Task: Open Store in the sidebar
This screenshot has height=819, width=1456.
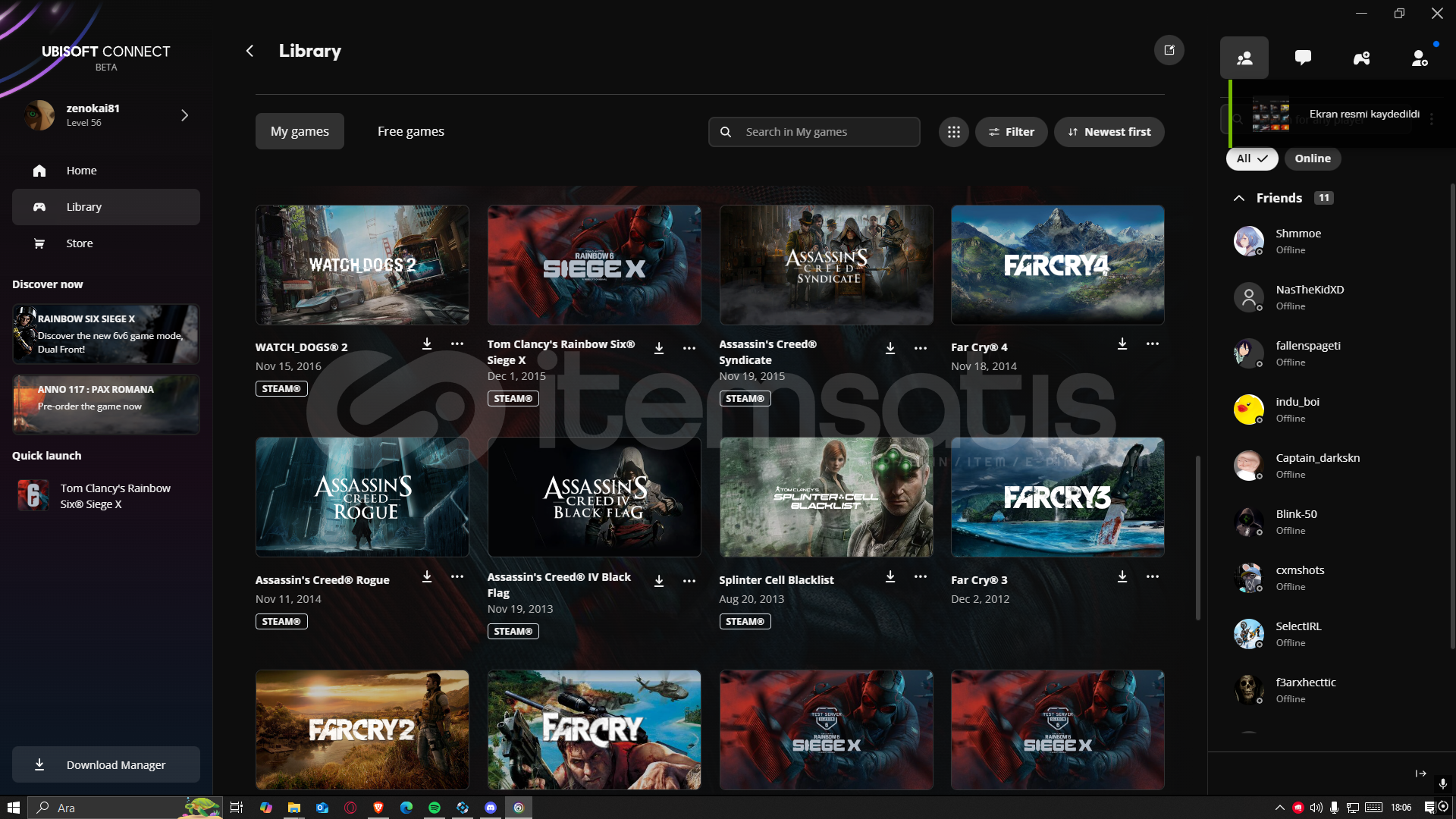Action: coord(106,243)
